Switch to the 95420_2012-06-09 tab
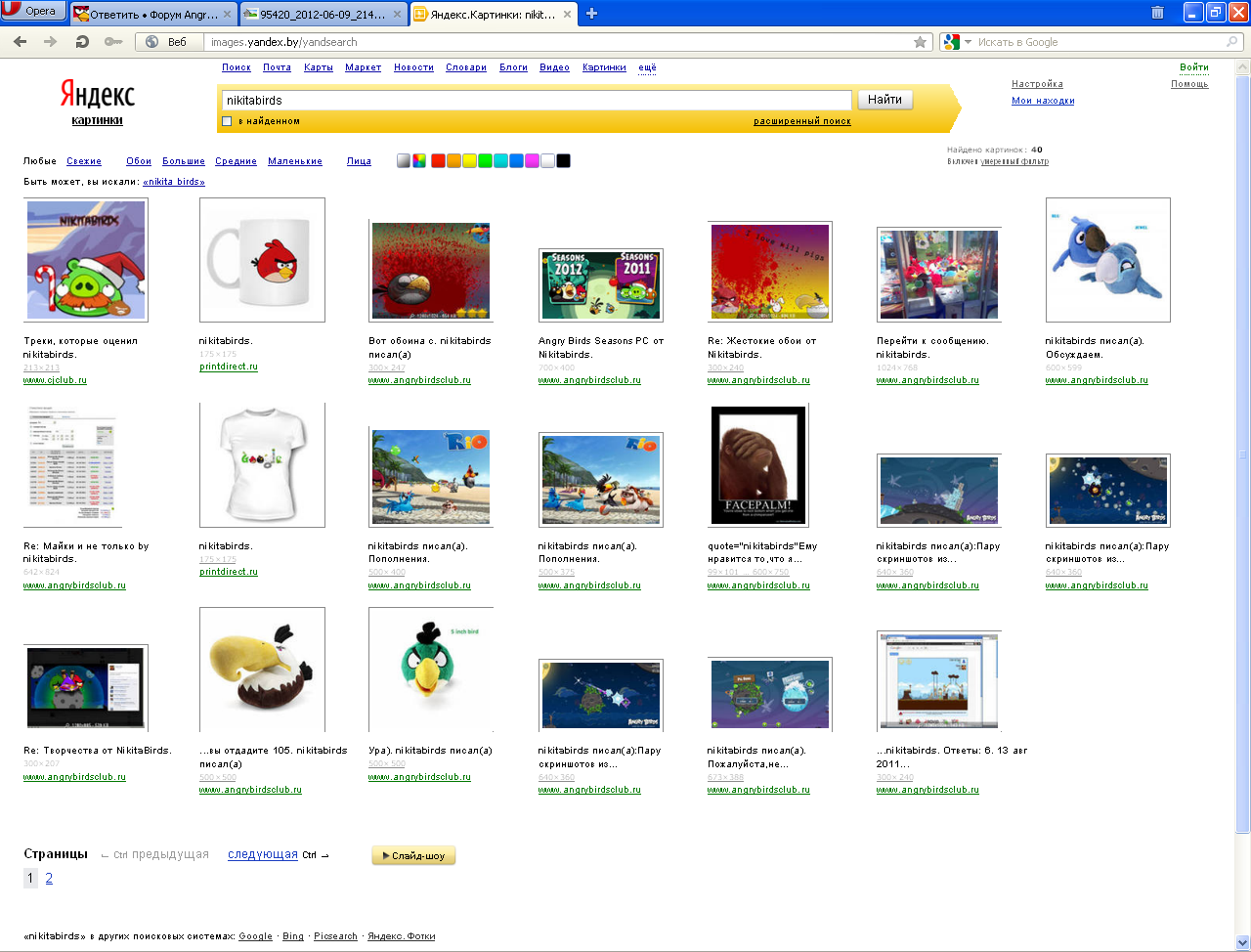This screenshot has width=1251, height=952. tap(324, 15)
